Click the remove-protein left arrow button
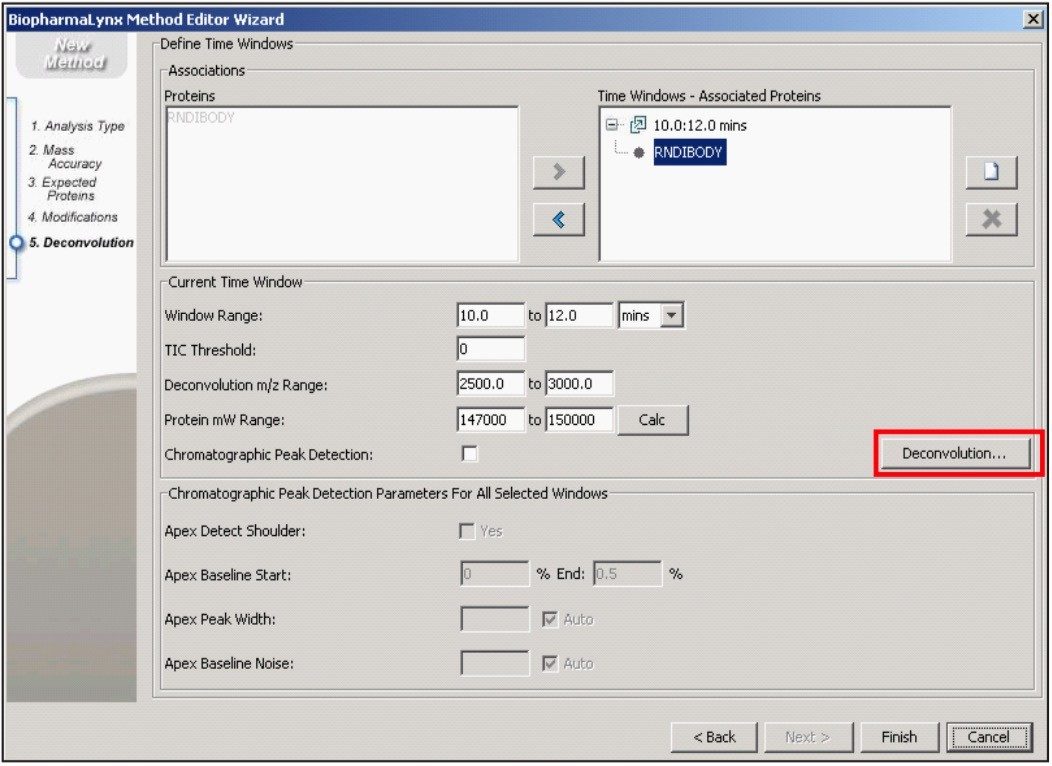This screenshot has height=766, width=1052. pos(559,219)
